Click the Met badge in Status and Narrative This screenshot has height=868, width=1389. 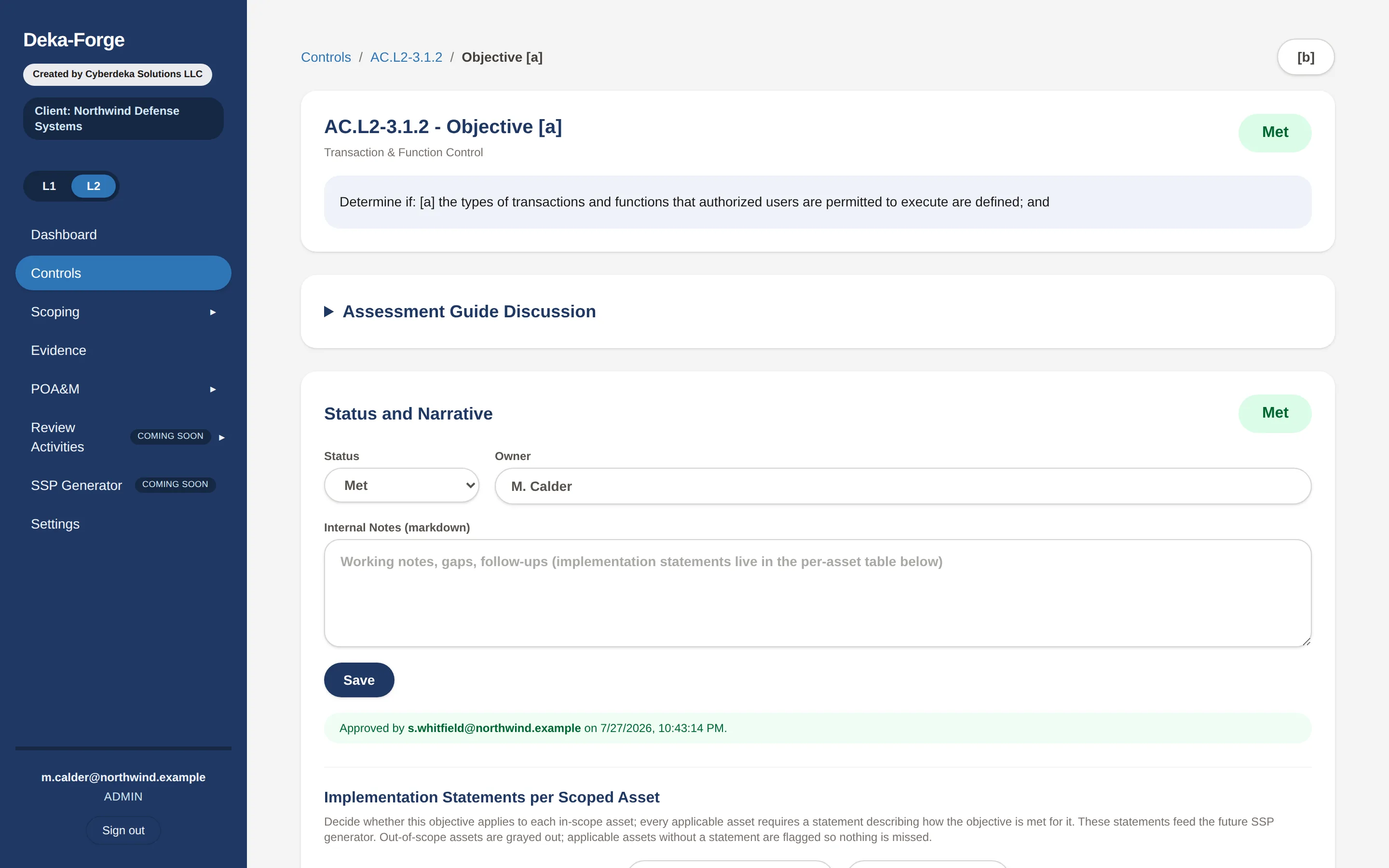point(1275,413)
